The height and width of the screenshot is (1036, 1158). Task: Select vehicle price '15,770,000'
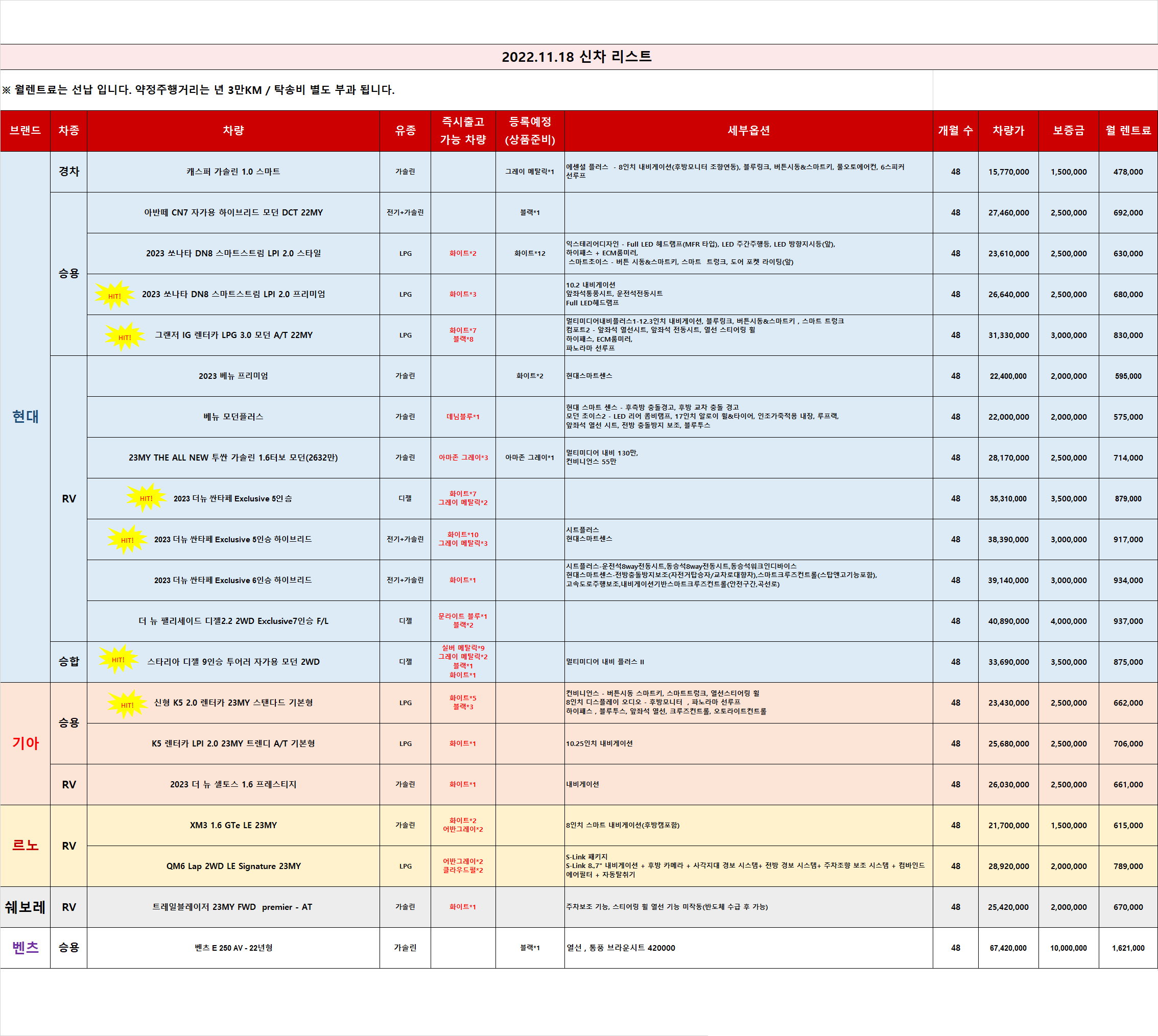[1009, 172]
